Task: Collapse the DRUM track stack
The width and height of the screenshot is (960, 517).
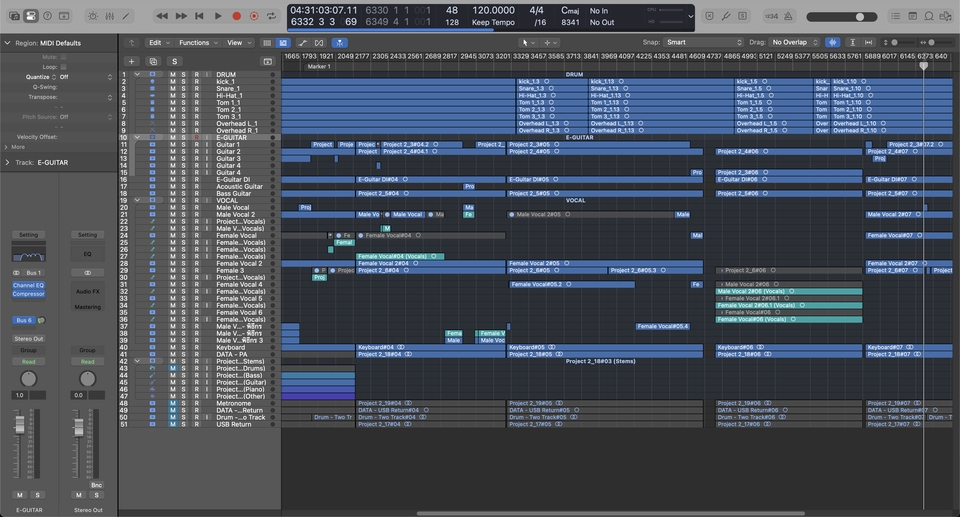Action: tap(137, 74)
